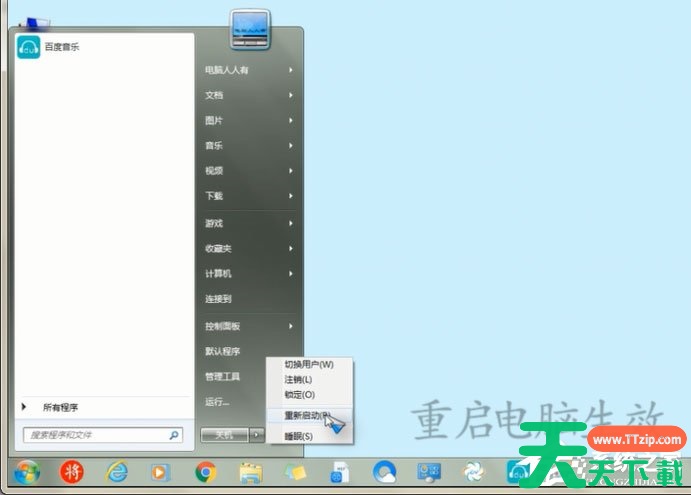This screenshot has height=495, width=691.
Task: Expand the 控制面板 submenu arrow
Action: [x=290, y=326]
